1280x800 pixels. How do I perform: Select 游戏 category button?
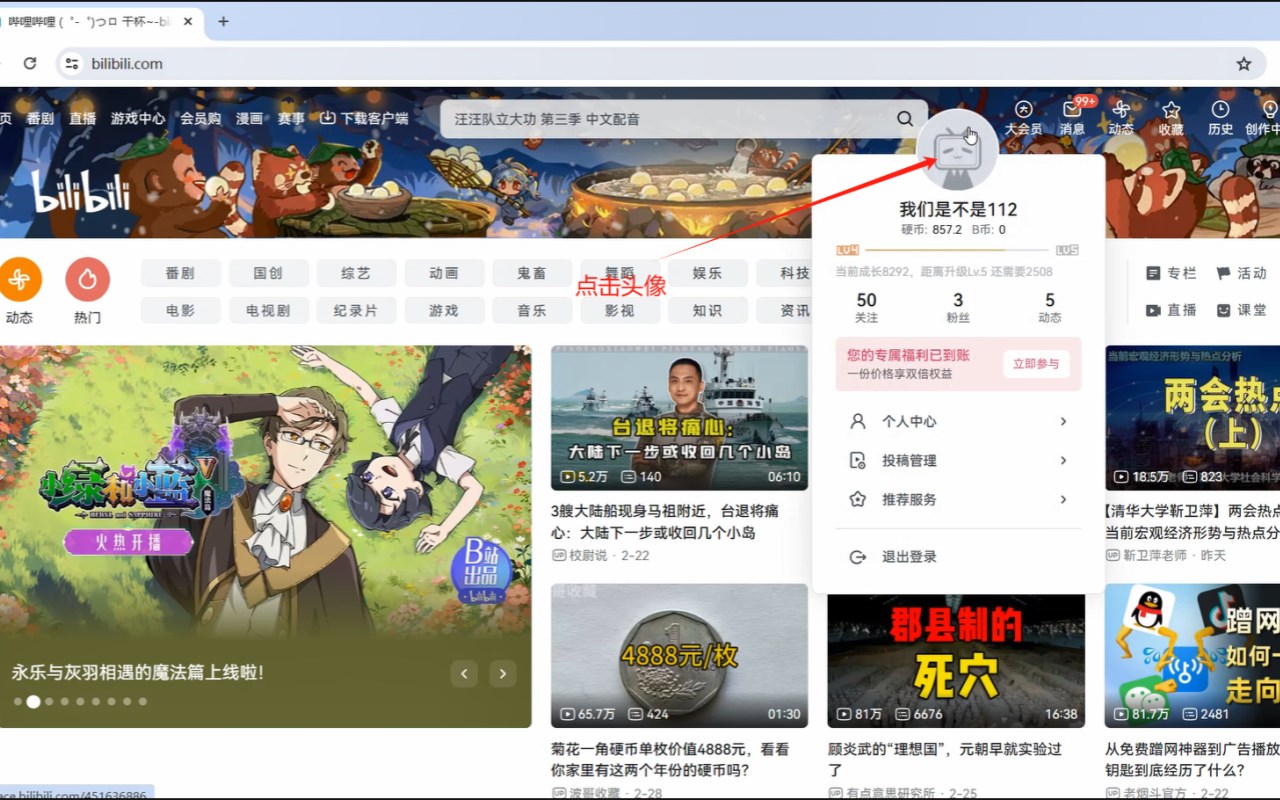tap(444, 310)
